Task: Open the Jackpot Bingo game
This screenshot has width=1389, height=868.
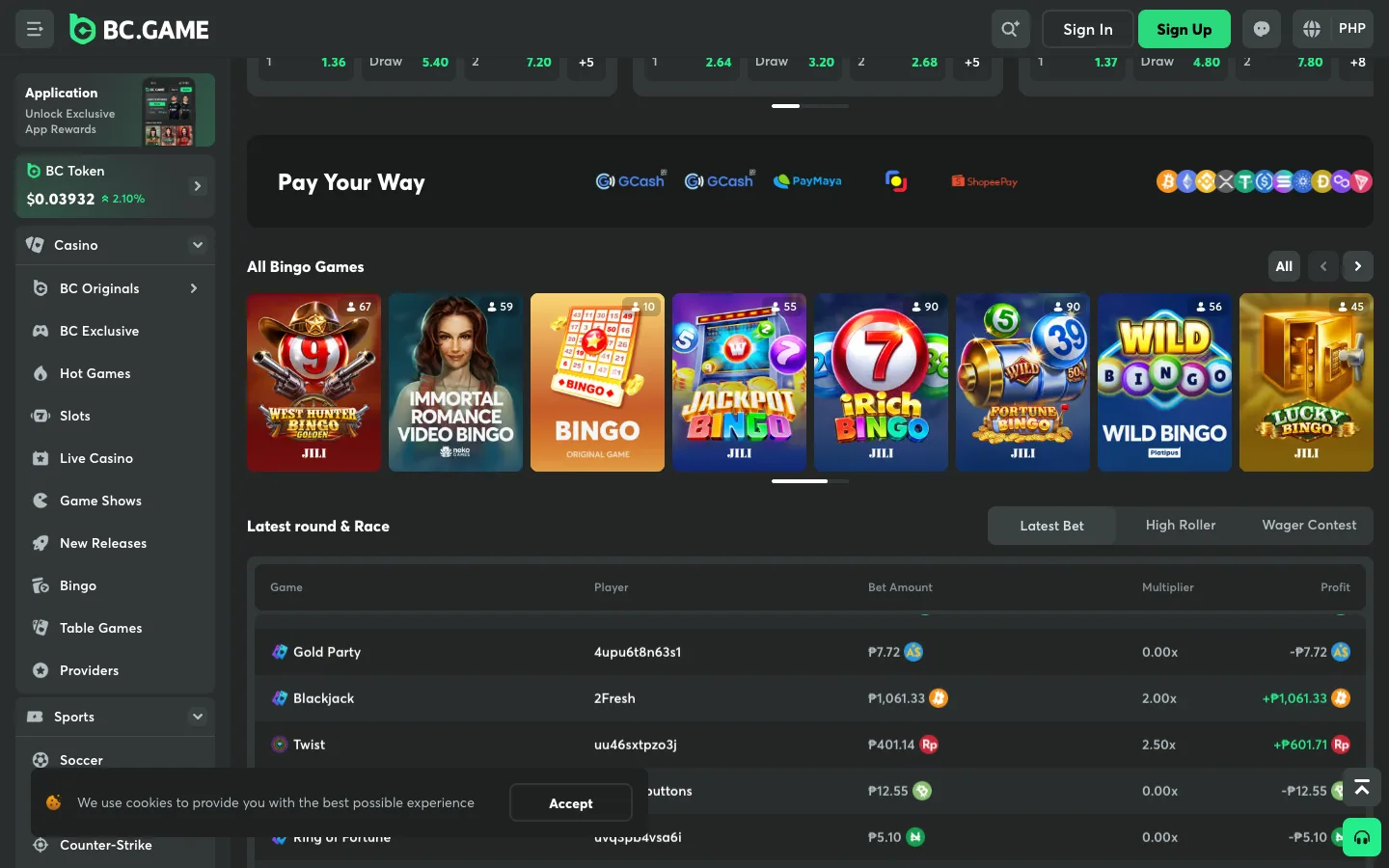Action: (739, 383)
